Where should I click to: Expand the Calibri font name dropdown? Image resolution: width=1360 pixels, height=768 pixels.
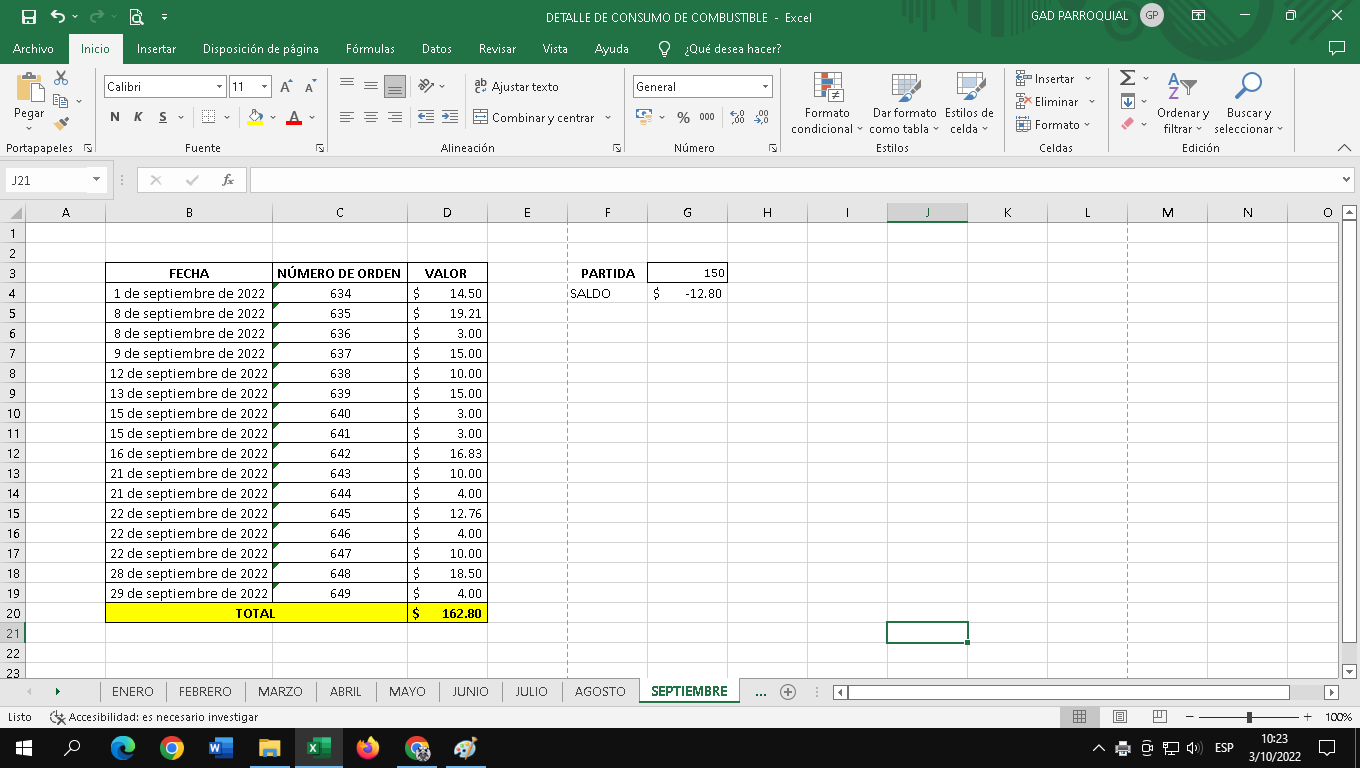[219, 87]
